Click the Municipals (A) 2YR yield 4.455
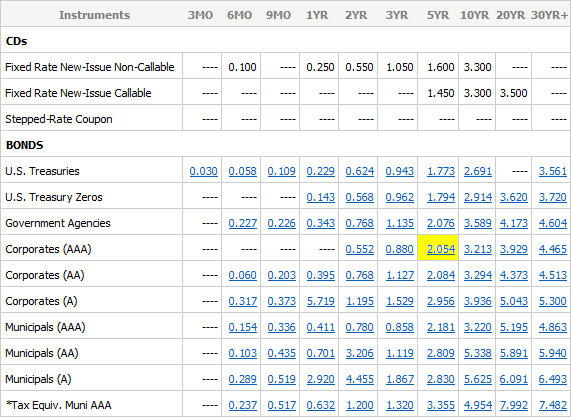The image size is (571, 417). pos(359,379)
